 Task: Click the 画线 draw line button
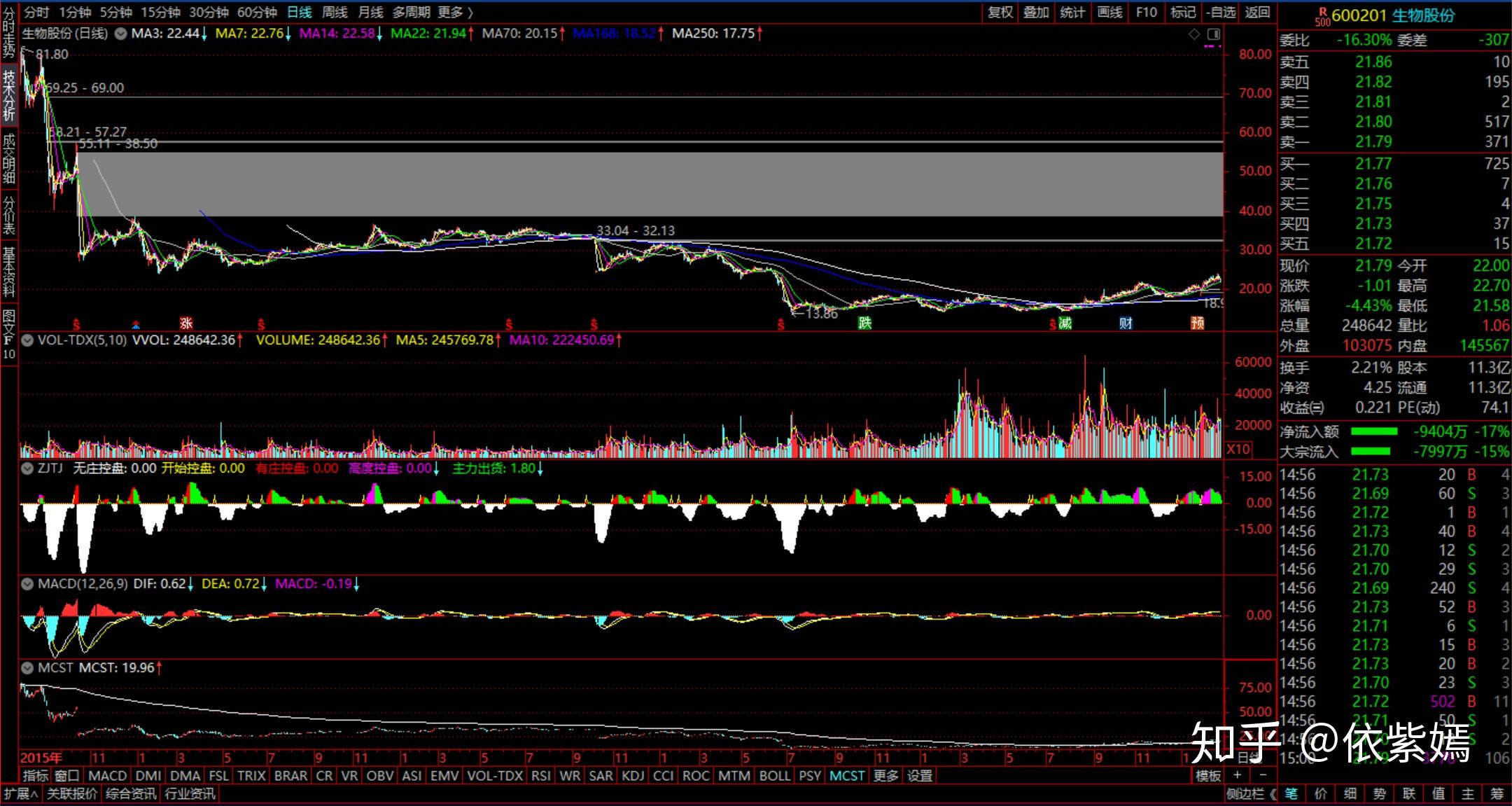pos(1109,13)
